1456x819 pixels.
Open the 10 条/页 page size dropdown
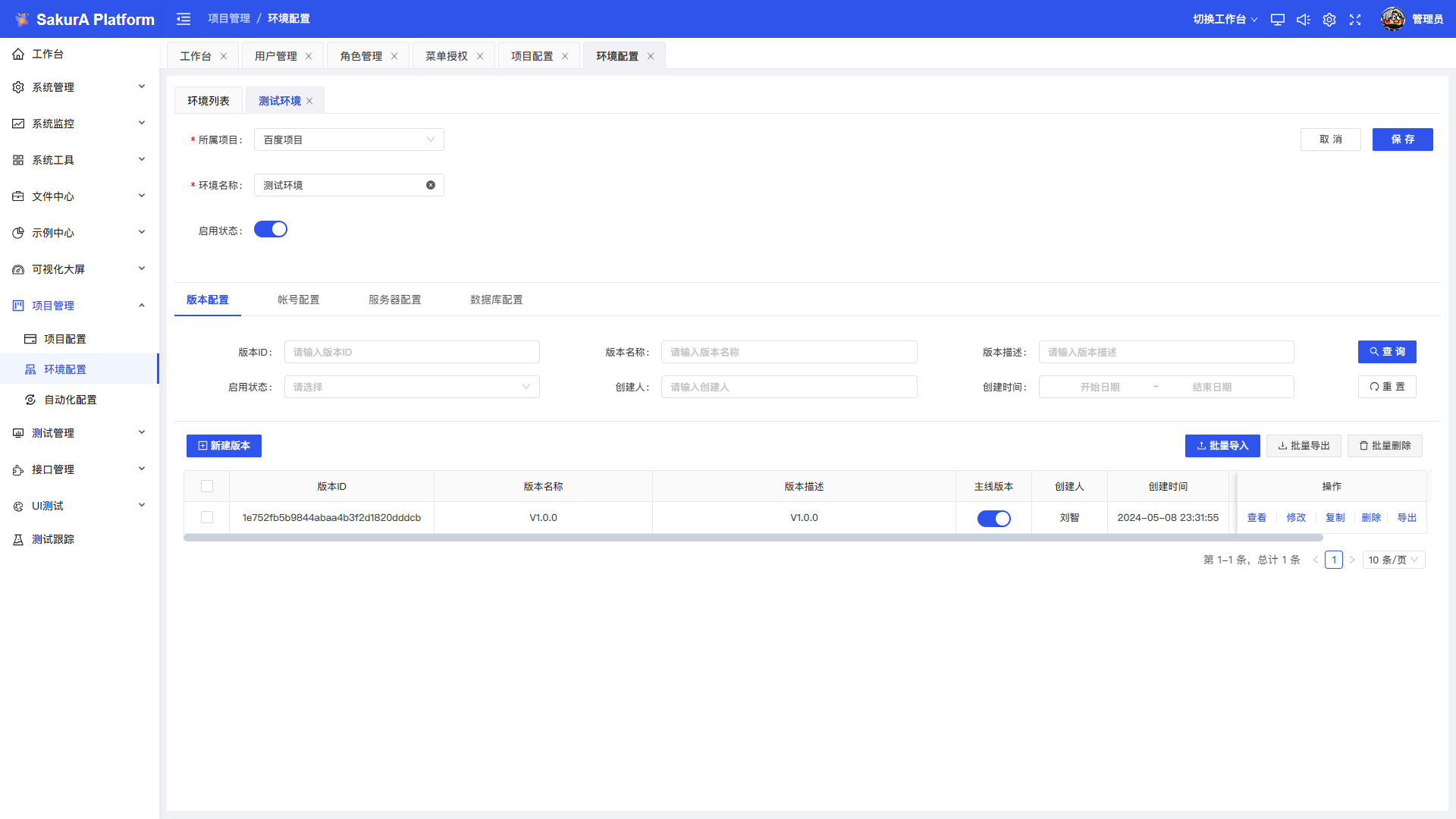click(1393, 560)
